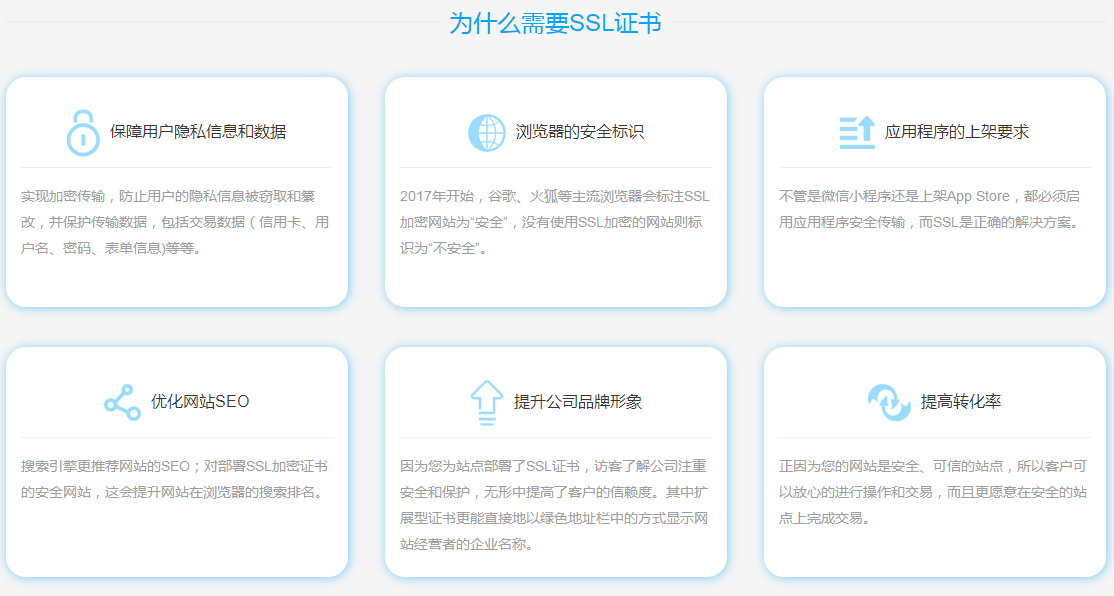Click the 提升公司品牌形象 heading text

(578, 402)
